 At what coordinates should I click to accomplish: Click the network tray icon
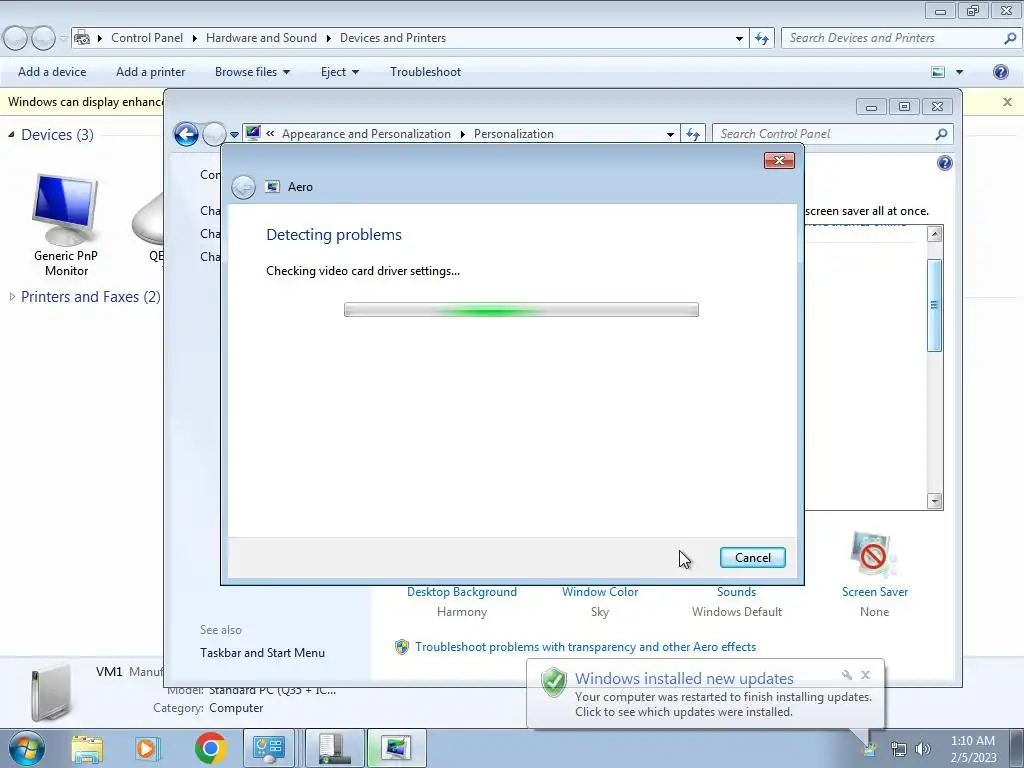click(x=899, y=749)
